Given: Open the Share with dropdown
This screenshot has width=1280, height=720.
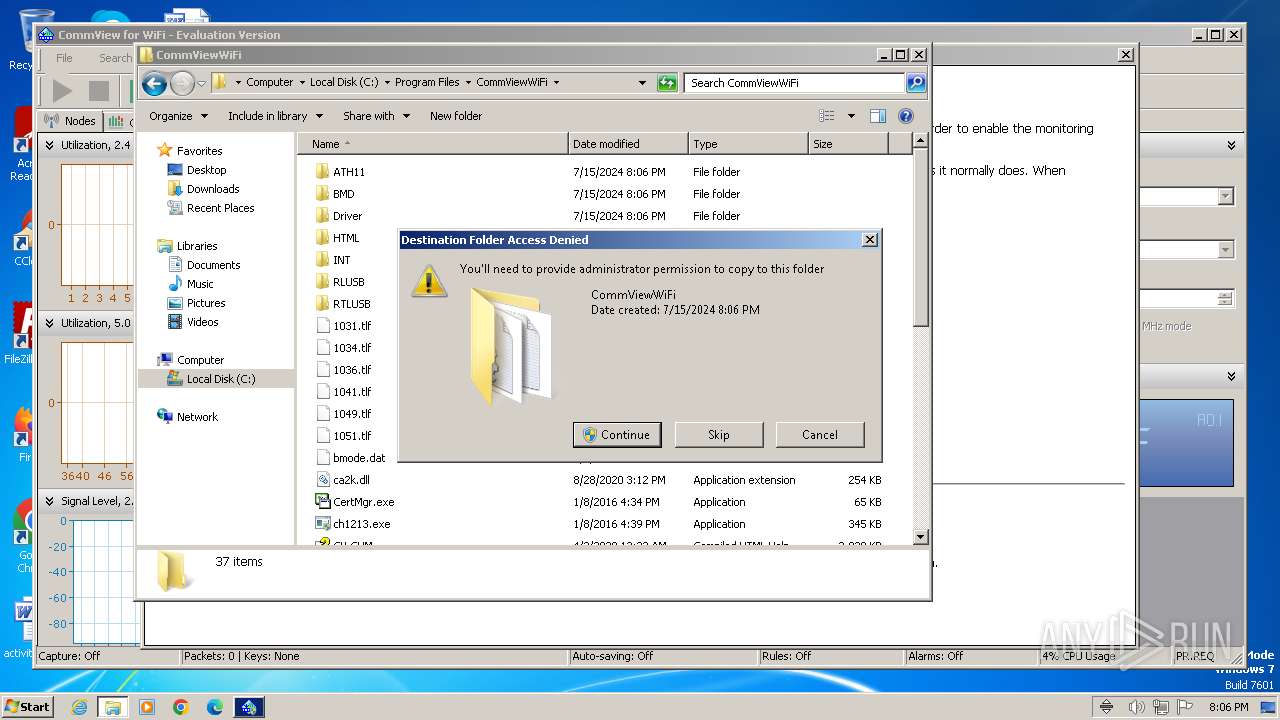Looking at the screenshot, I should pyautogui.click(x=376, y=116).
